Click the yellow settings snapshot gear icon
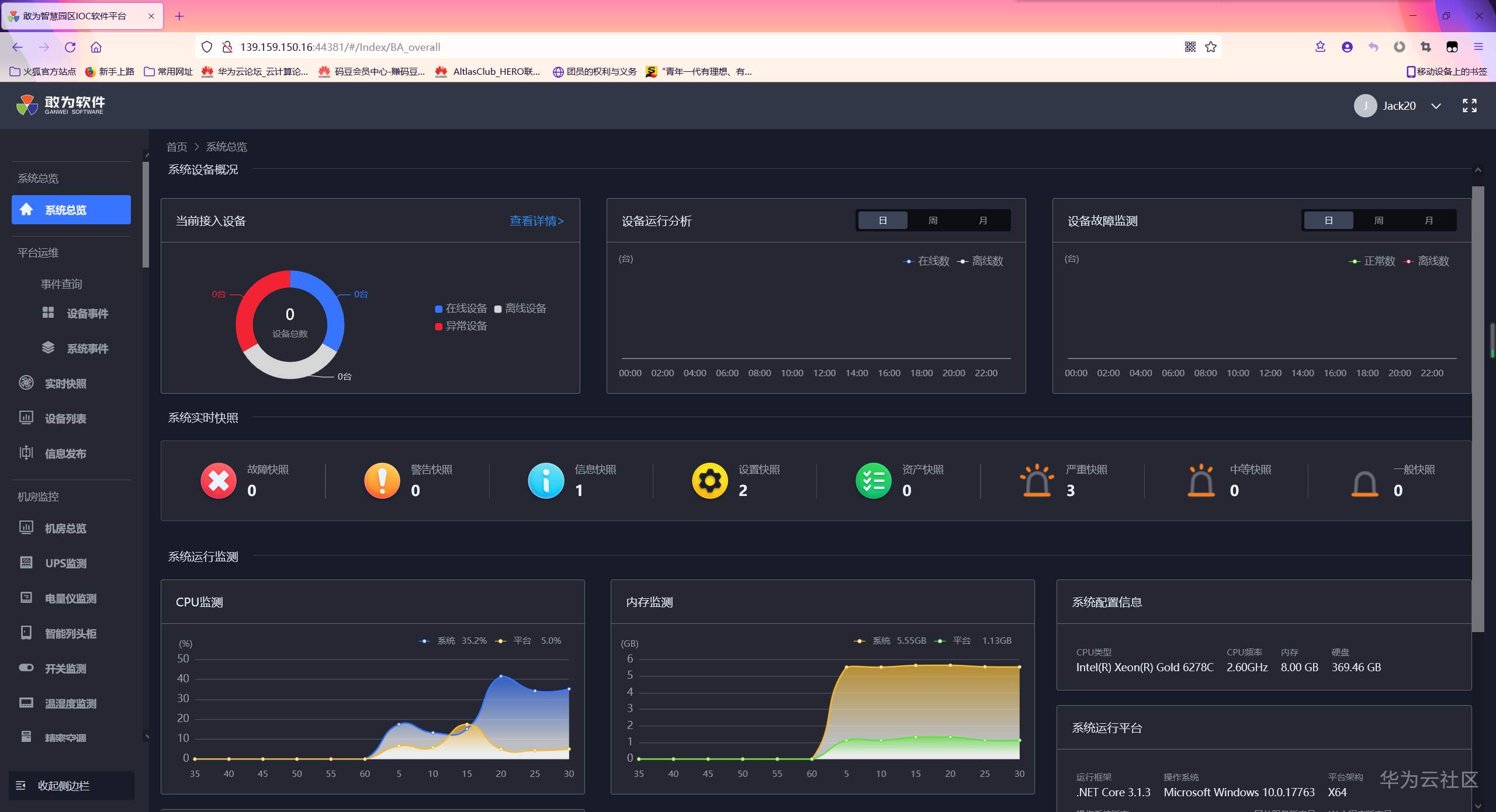Image resolution: width=1496 pixels, height=812 pixels. [x=709, y=481]
